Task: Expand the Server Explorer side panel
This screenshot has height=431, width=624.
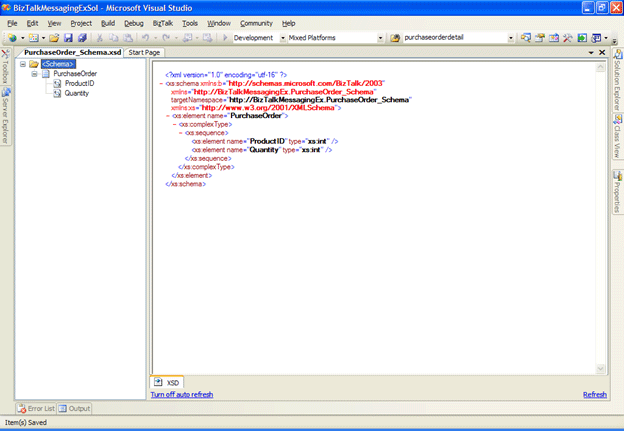Action: click(x=5, y=116)
